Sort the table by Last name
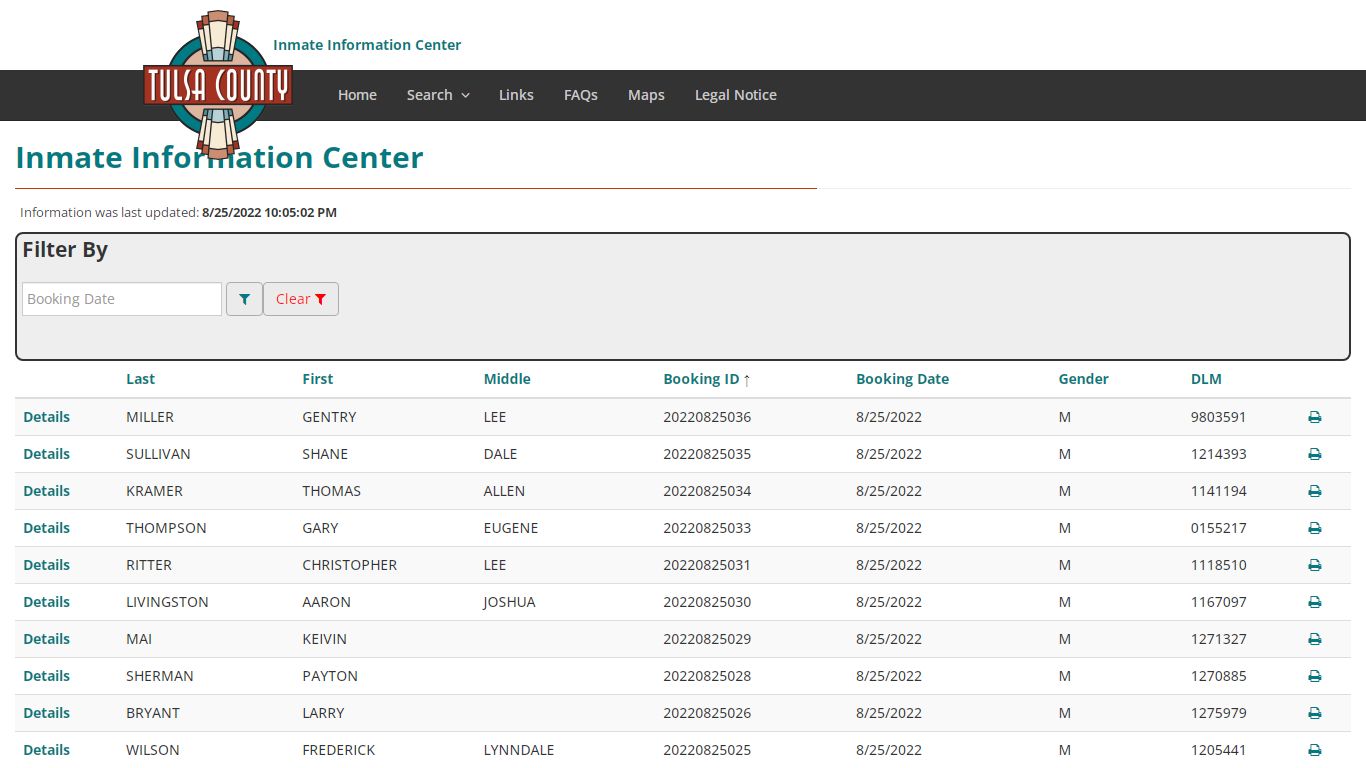Viewport: 1366px width, 768px height. (x=140, y=379)
